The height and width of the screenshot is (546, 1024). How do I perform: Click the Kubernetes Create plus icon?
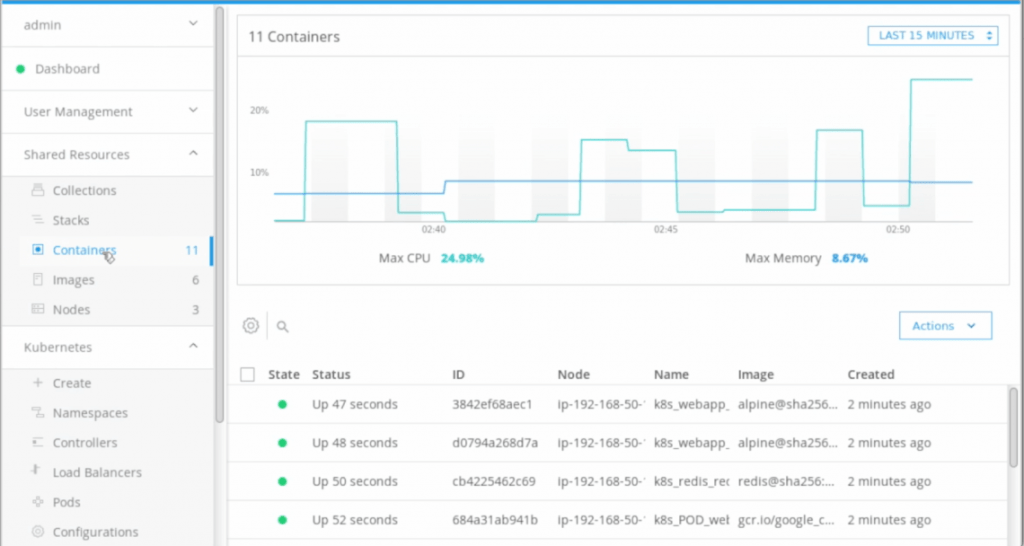[x=38, y=383]
